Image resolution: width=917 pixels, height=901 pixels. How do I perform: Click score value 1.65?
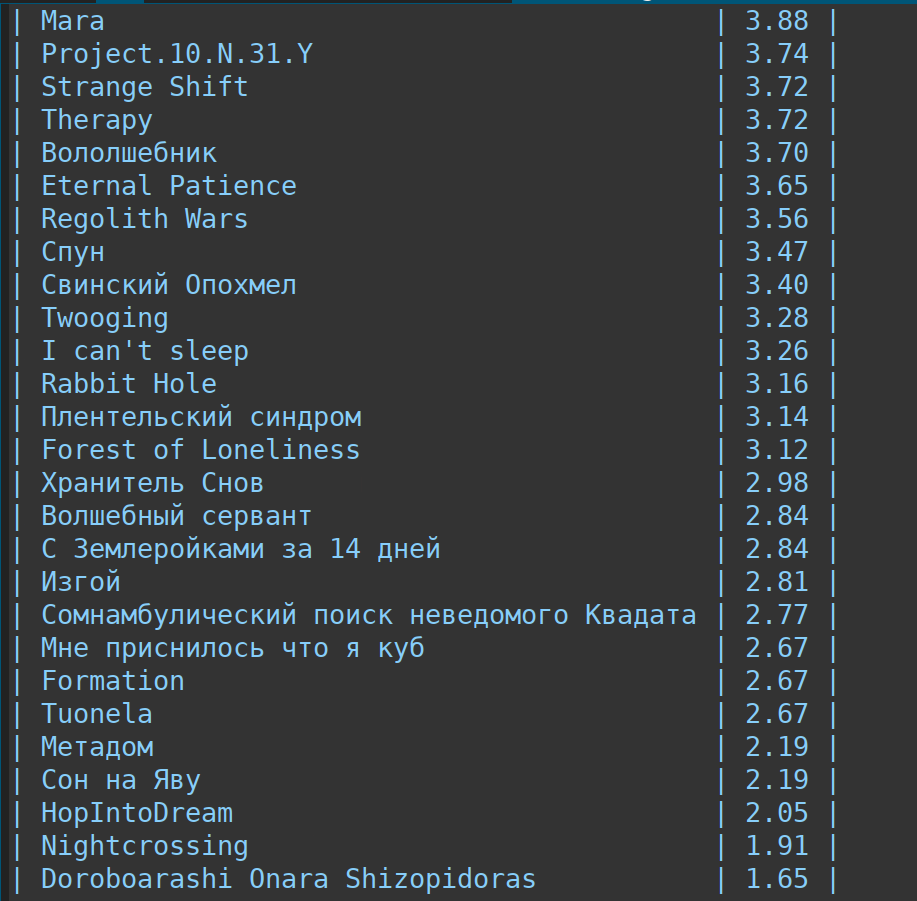point(777,880)
